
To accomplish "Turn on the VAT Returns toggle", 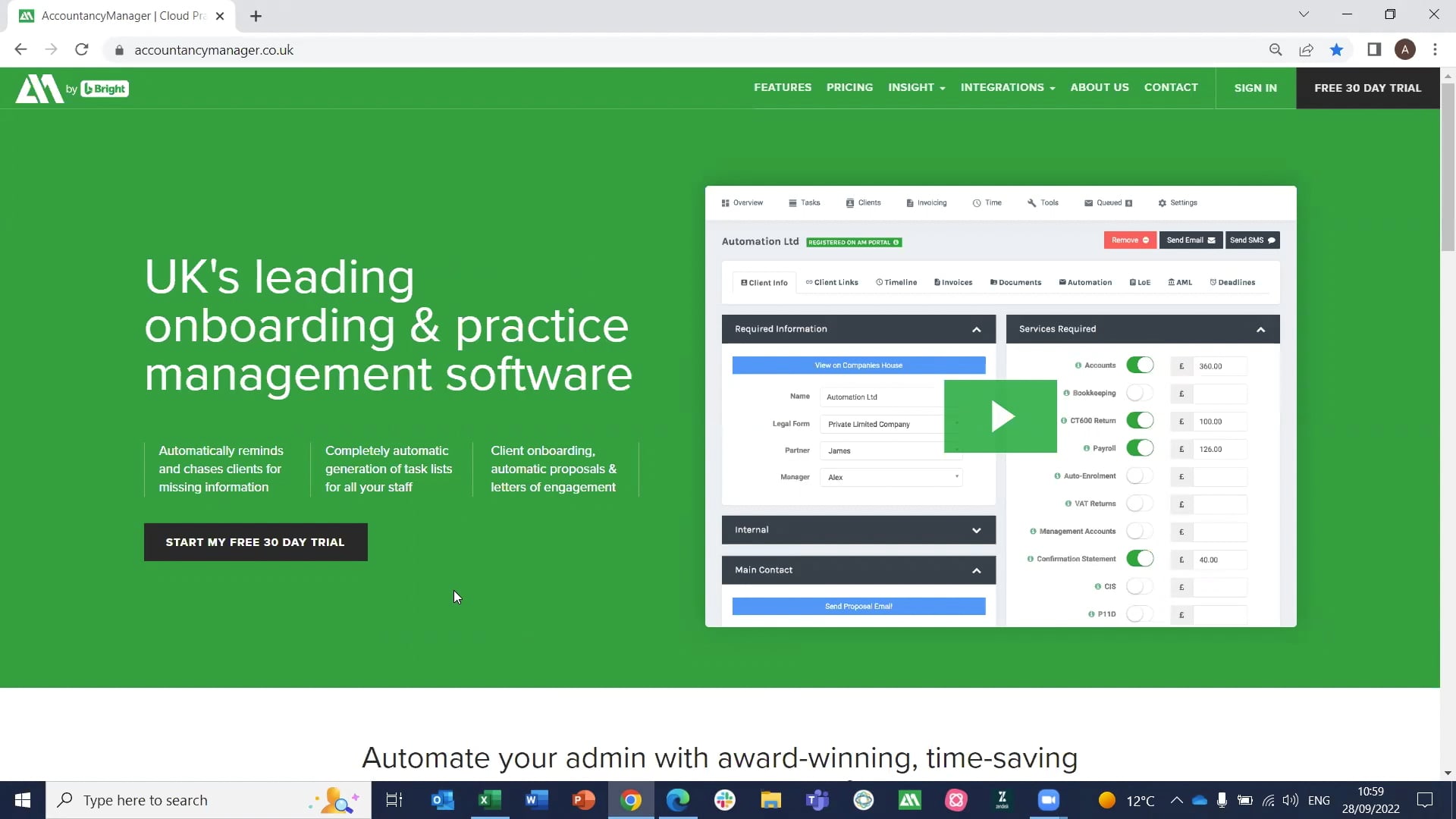I will [x=1139, y=504].
